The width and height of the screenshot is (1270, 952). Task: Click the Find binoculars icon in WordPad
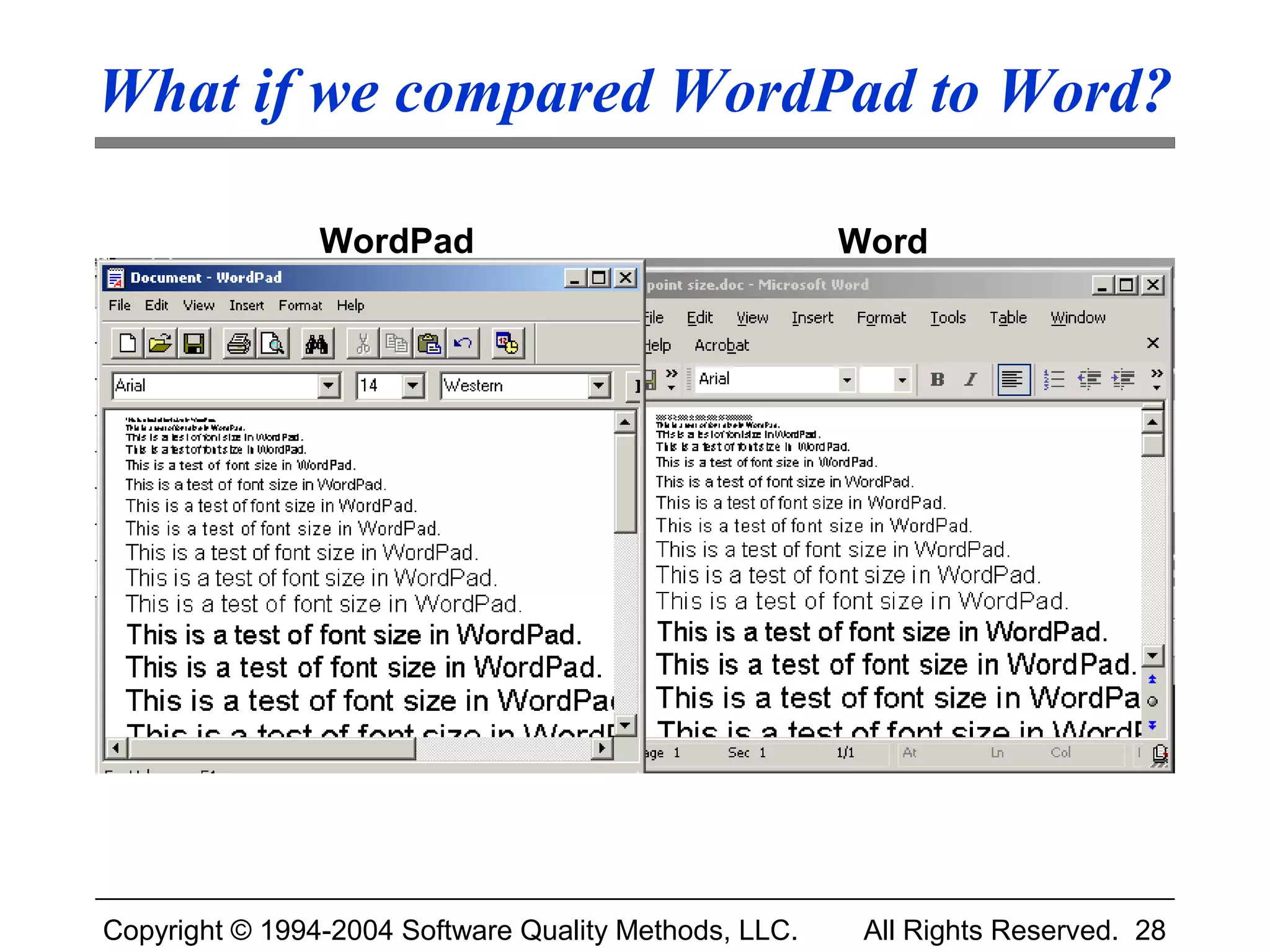(x=317, y=343)
